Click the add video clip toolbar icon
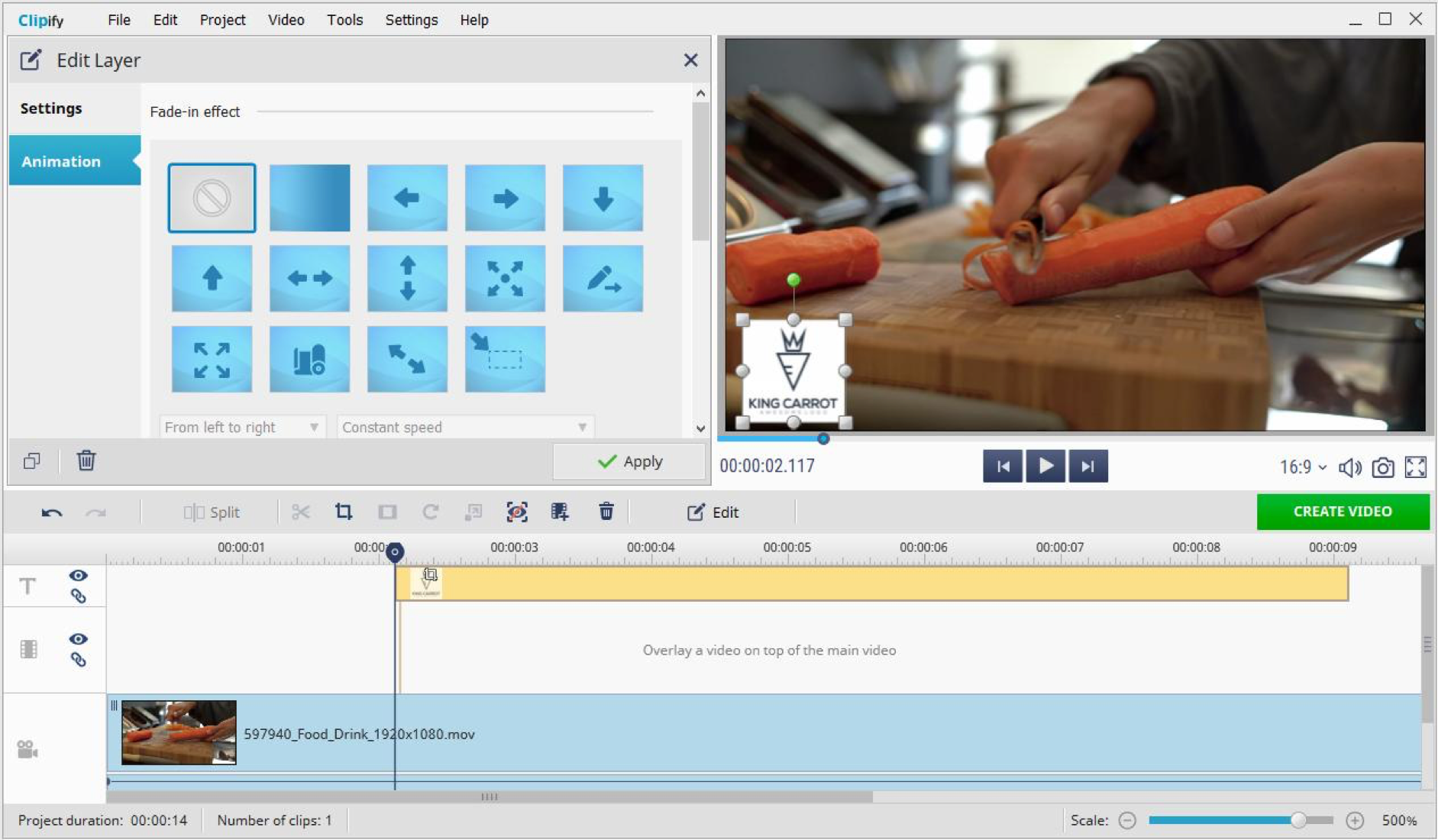 click(x=560, y=512)
